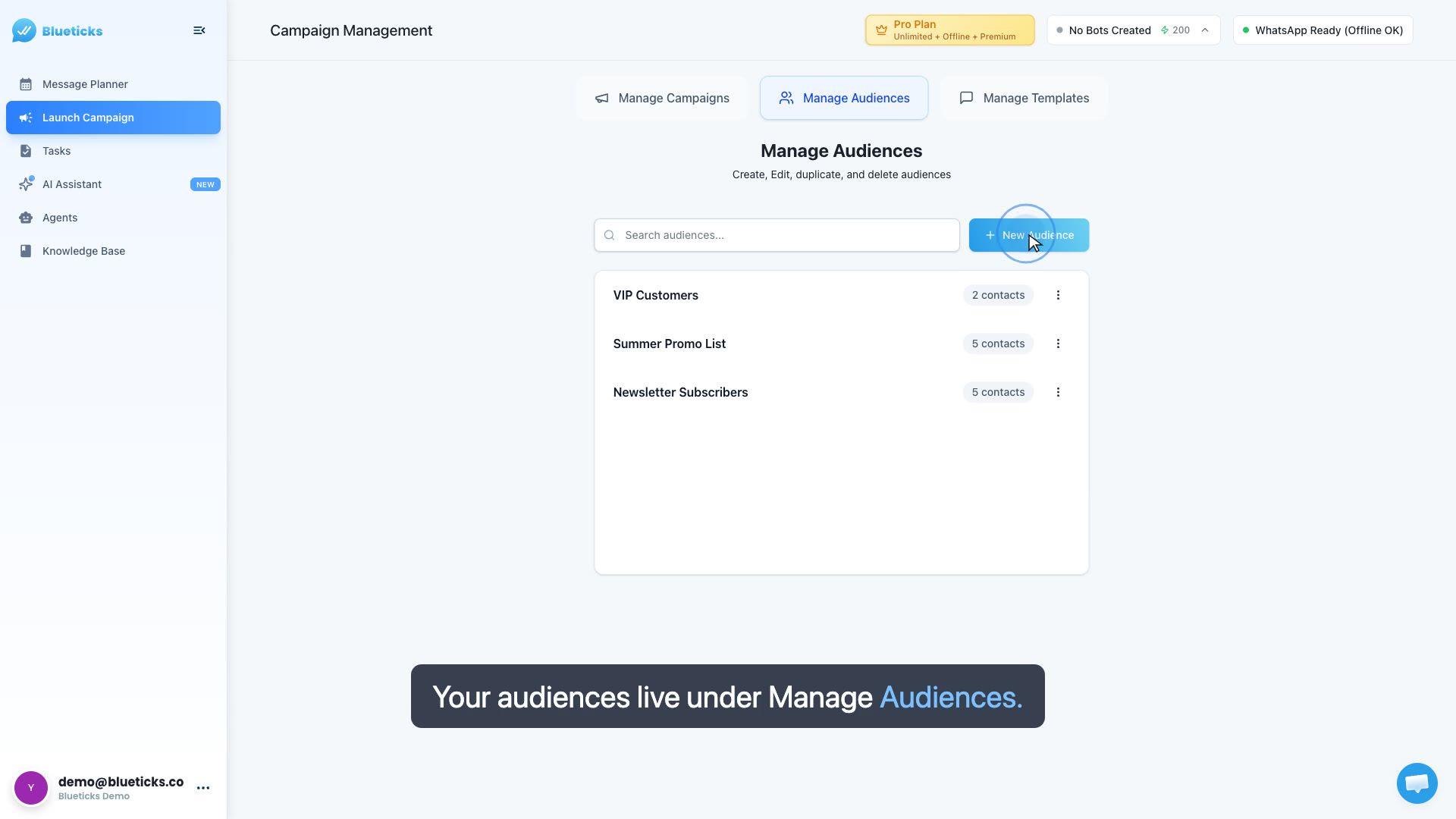Select the Summer Promo List audience name
This screenshot has height=819, width=1456.
click(x=669, y=344)
